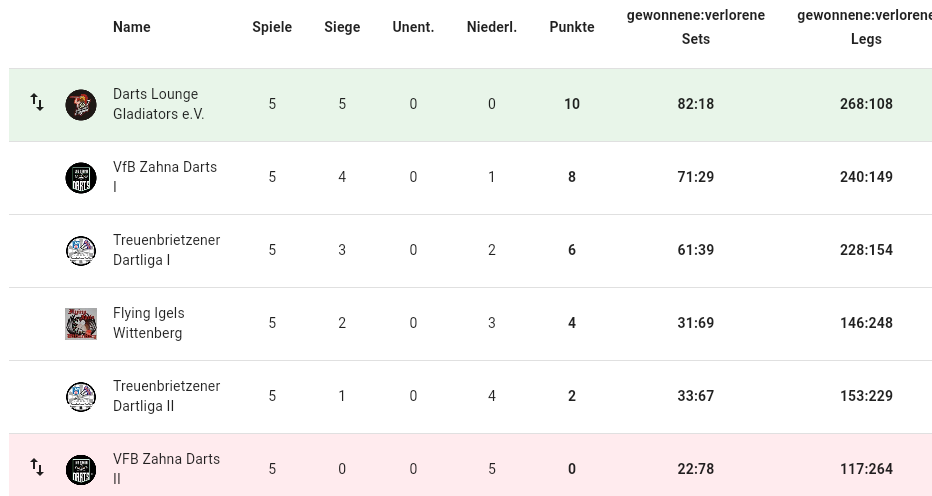Screen dimensions: 932x496
Task: Click the VfB Zahna Darts I logo
Action: click(x=81, y=178)
